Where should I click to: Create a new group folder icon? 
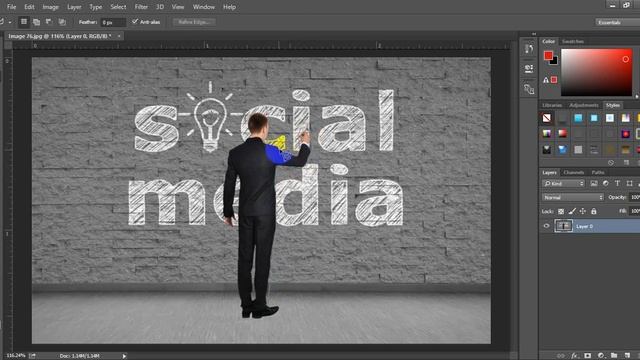614,356
